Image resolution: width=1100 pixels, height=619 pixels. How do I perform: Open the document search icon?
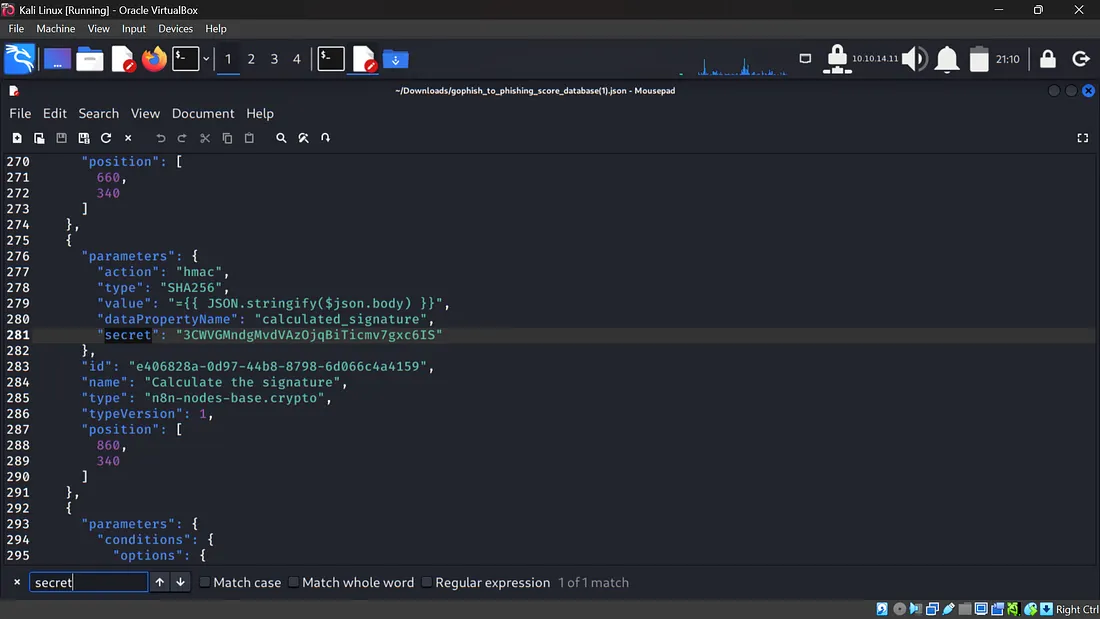281,138
